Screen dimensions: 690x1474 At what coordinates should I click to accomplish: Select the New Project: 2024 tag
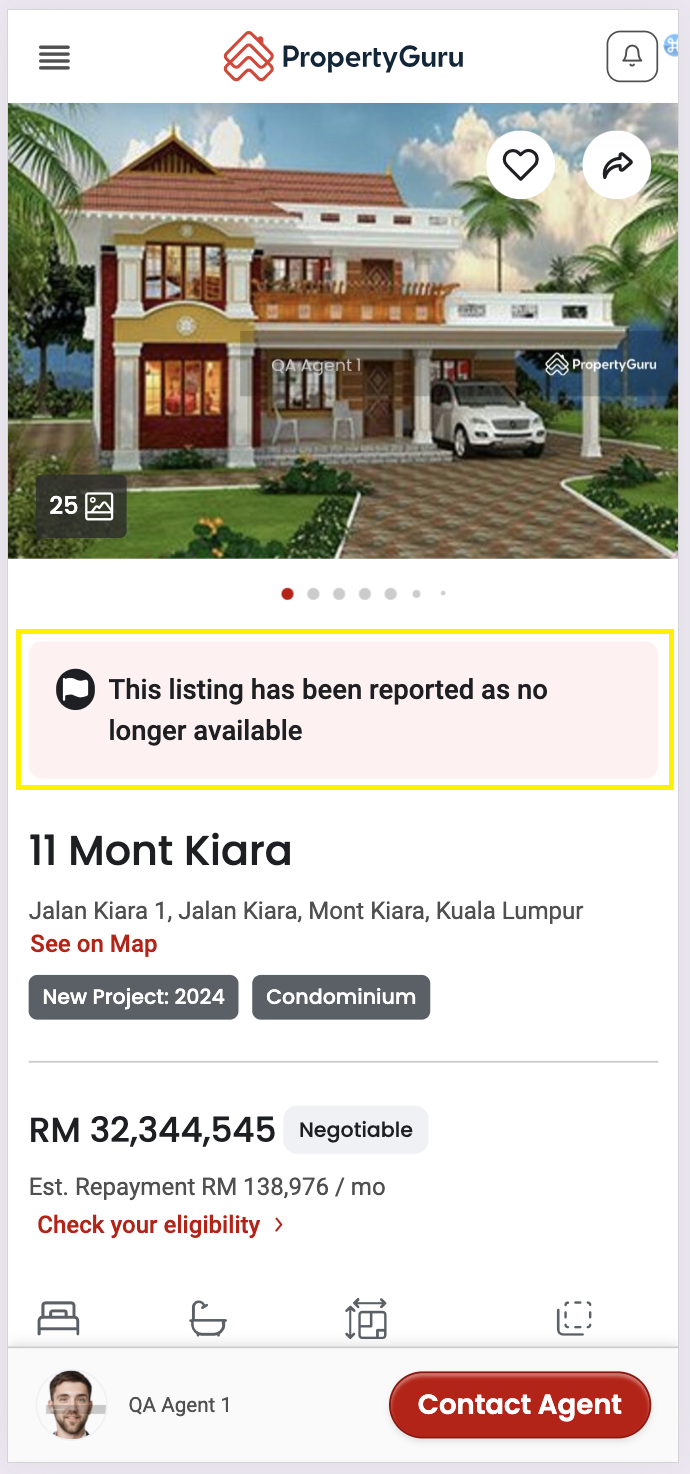(x=134, y=997)
